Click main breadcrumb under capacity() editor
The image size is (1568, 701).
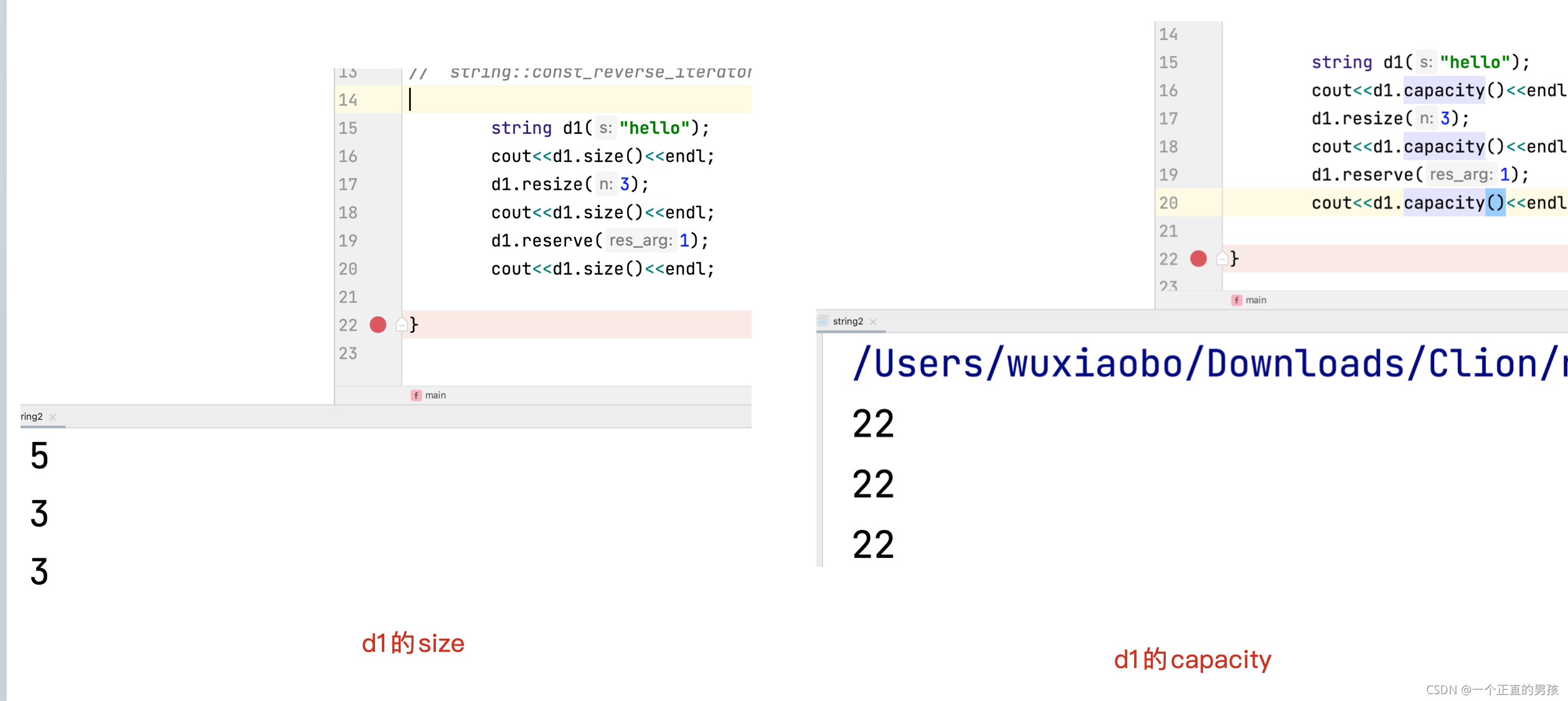[1255, 300]
